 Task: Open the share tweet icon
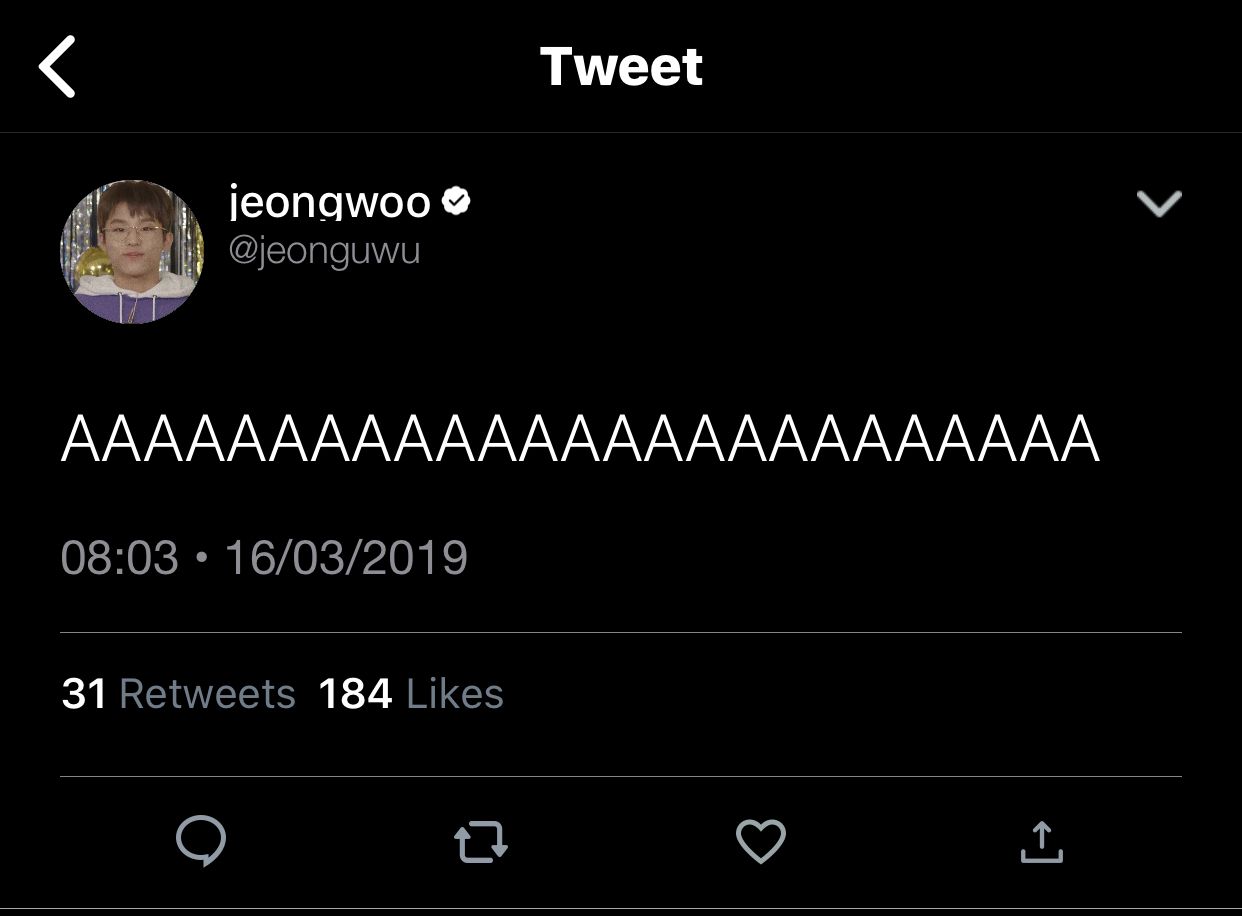pos(1041,841)
